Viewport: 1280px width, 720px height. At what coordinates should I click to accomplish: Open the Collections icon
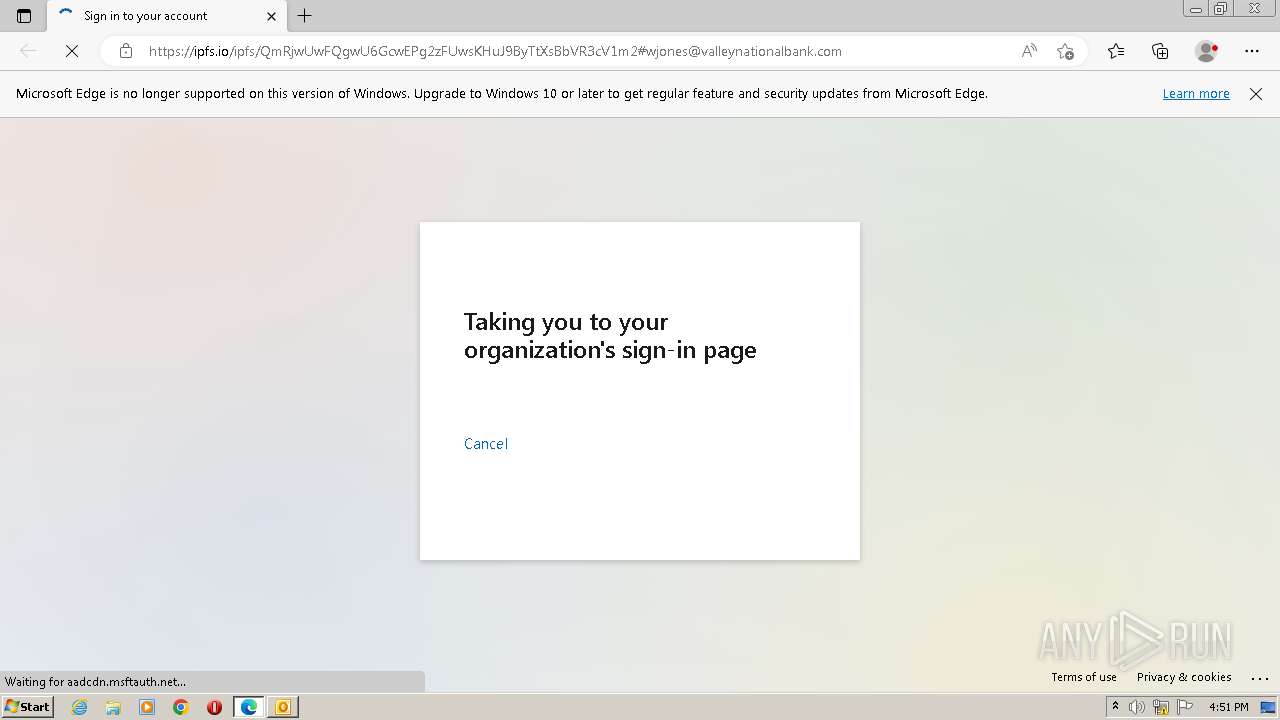[1160, 51]
